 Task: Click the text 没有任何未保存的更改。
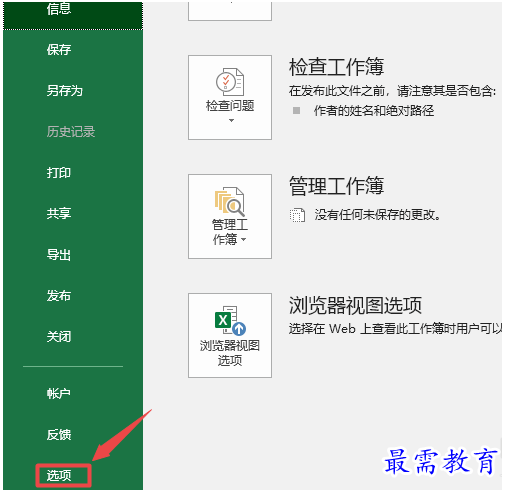pos(377,215)
